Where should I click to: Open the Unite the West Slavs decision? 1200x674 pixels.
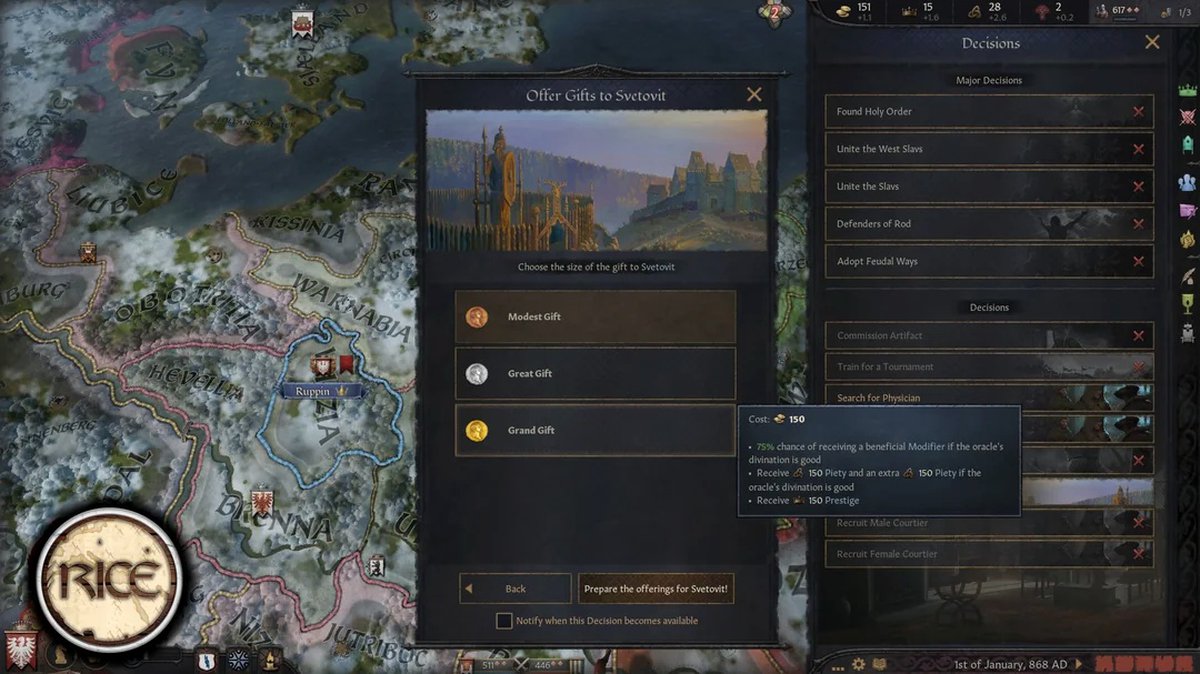point(989,149)
